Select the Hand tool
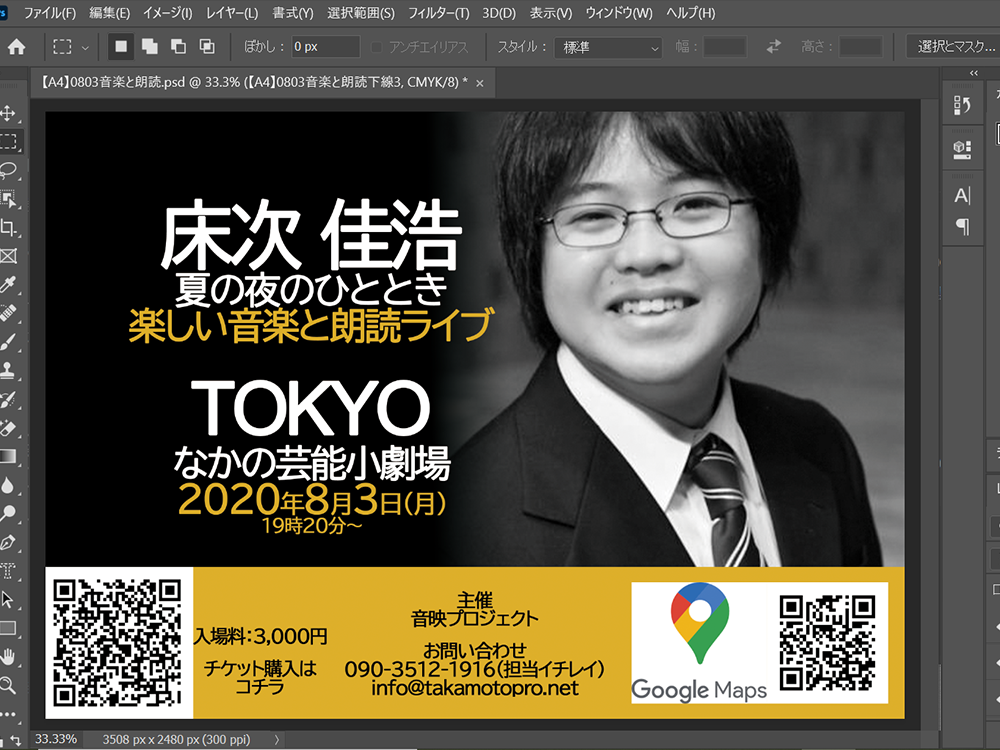Image resolution: width=1000 pixels, height=750 pixels. [9, 657]
